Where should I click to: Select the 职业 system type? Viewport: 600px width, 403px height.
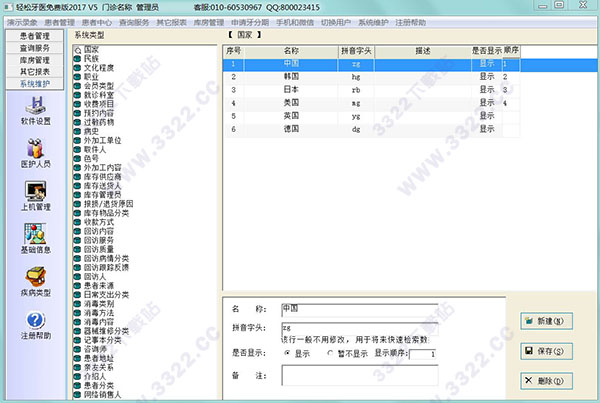point(91,77)
